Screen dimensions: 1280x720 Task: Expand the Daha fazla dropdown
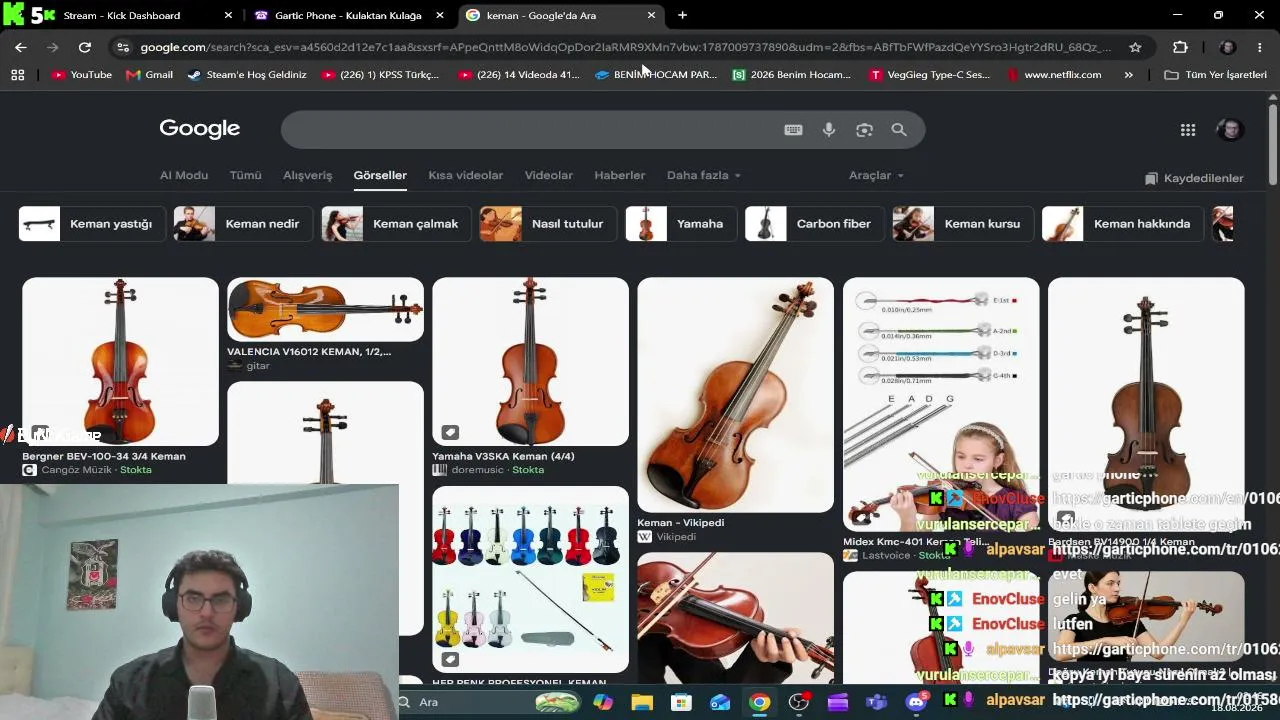(704, 175)
